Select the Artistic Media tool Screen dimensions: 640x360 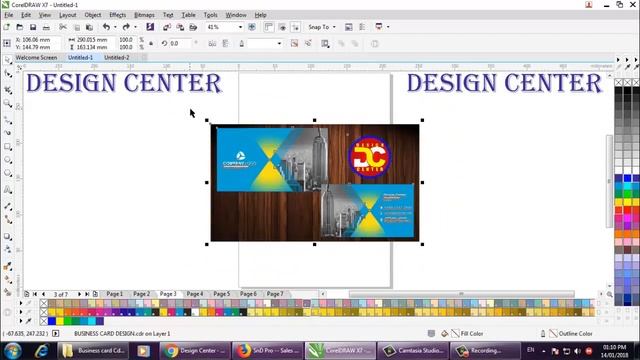click(x=7, y=133)
